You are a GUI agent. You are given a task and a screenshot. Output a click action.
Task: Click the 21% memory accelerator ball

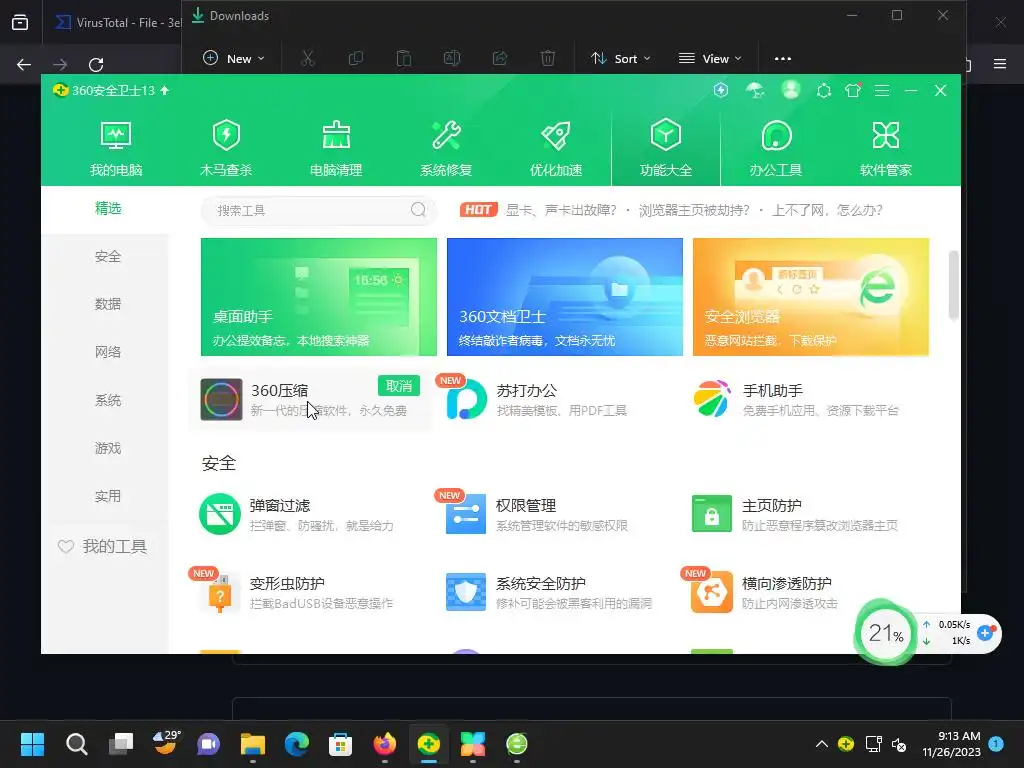(x=886, y=633)
